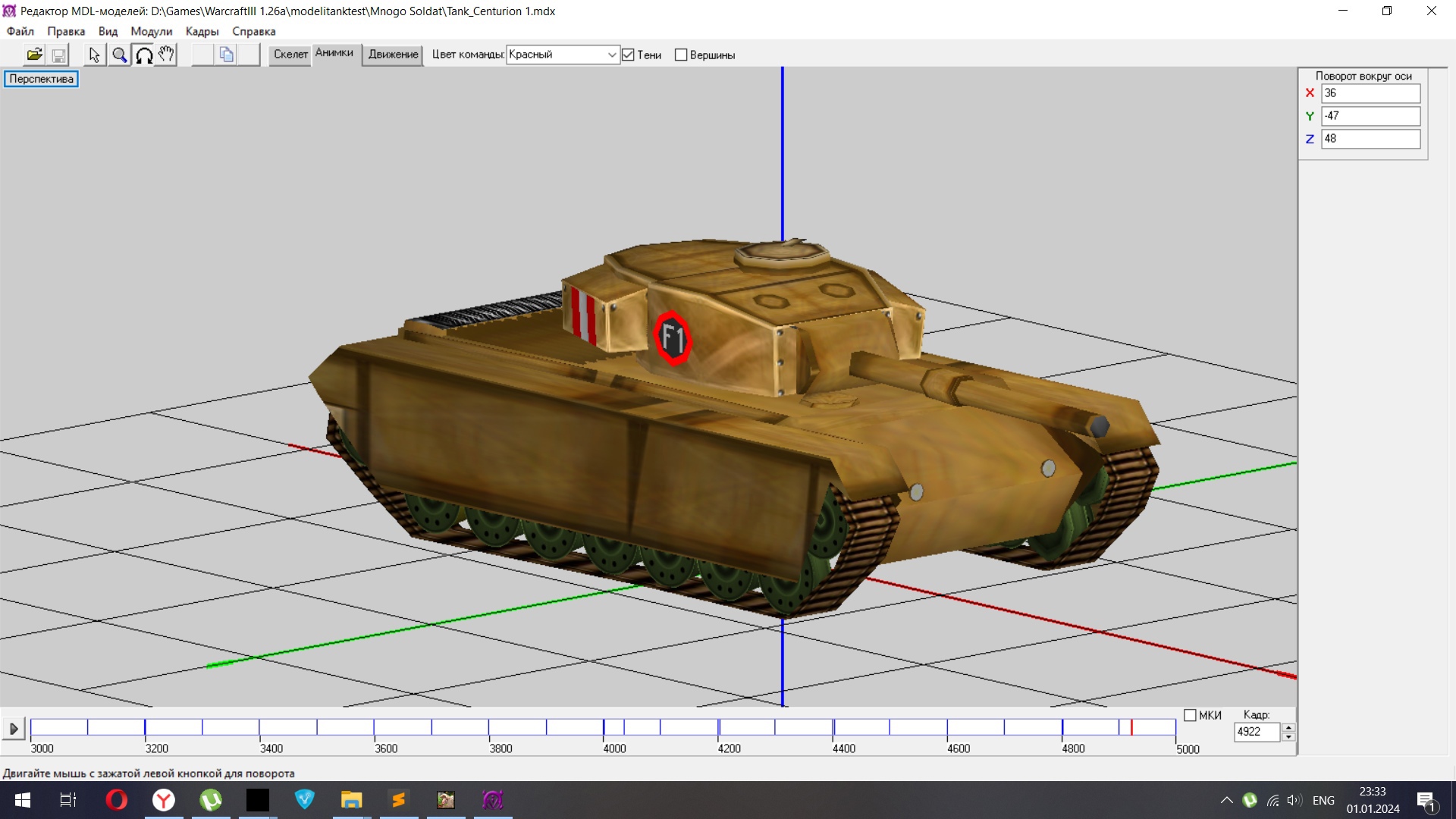Open the Модули menu
Screen dimensions: 1456x819
(151, 31)
